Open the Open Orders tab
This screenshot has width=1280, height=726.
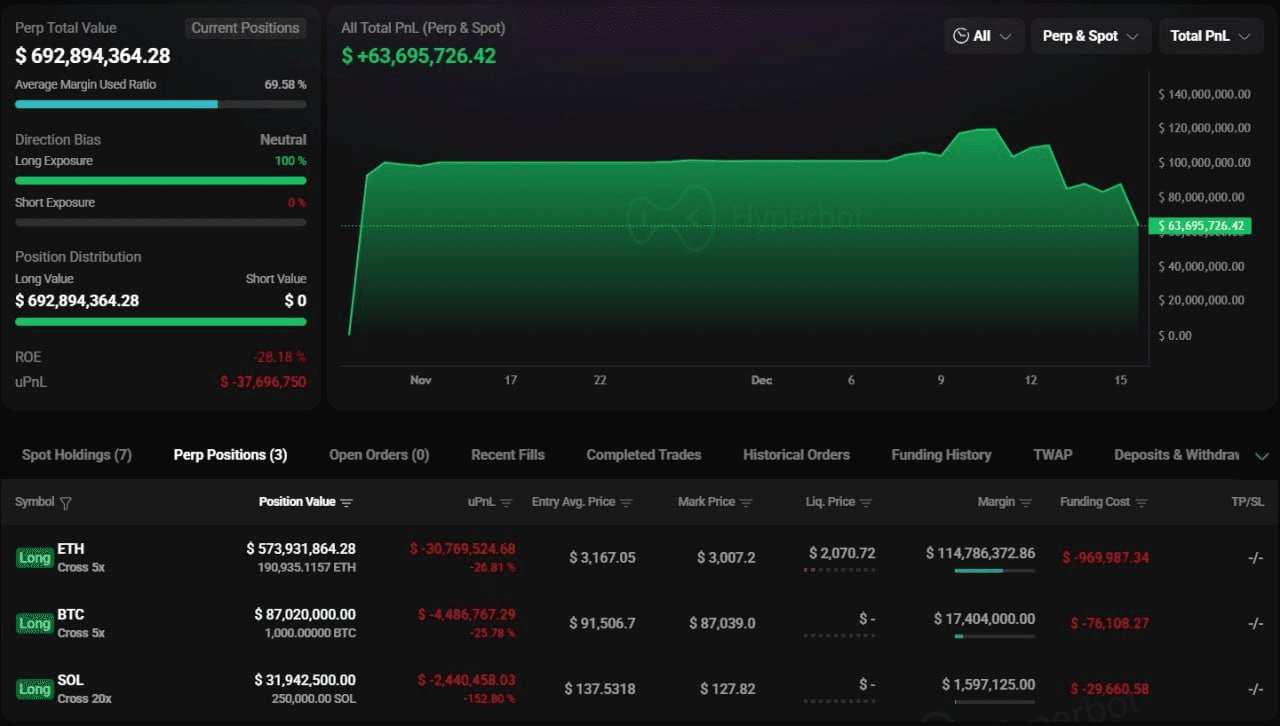tap(379, 455)
